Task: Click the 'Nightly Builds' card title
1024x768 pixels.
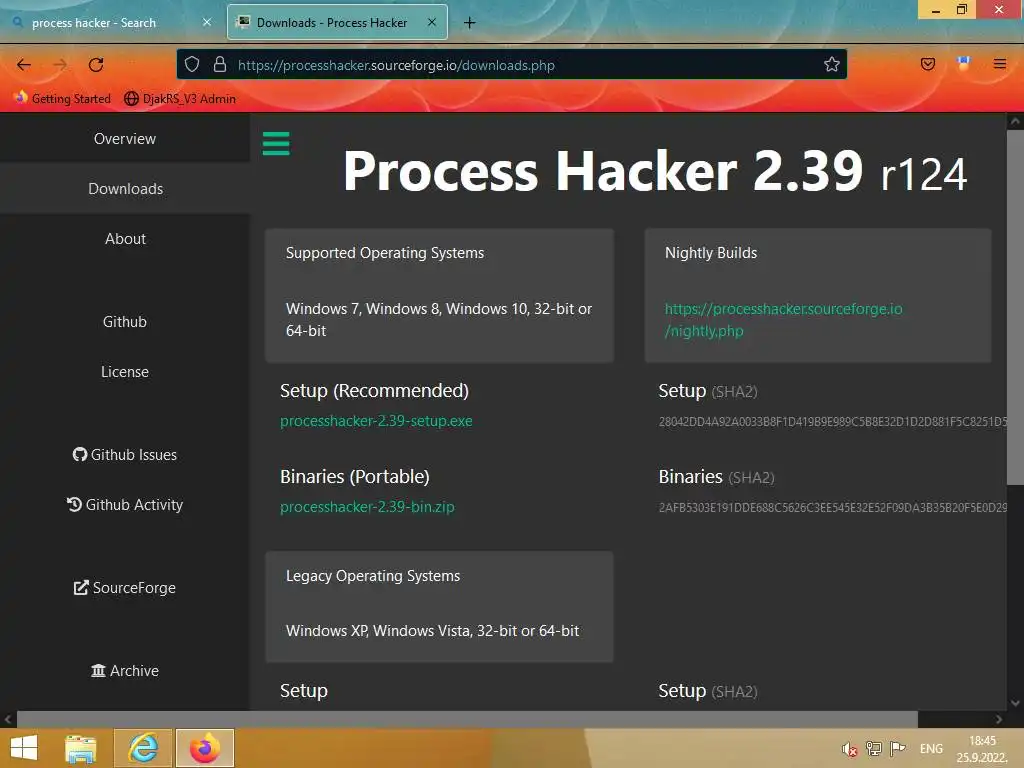Action: click(711, 253)
